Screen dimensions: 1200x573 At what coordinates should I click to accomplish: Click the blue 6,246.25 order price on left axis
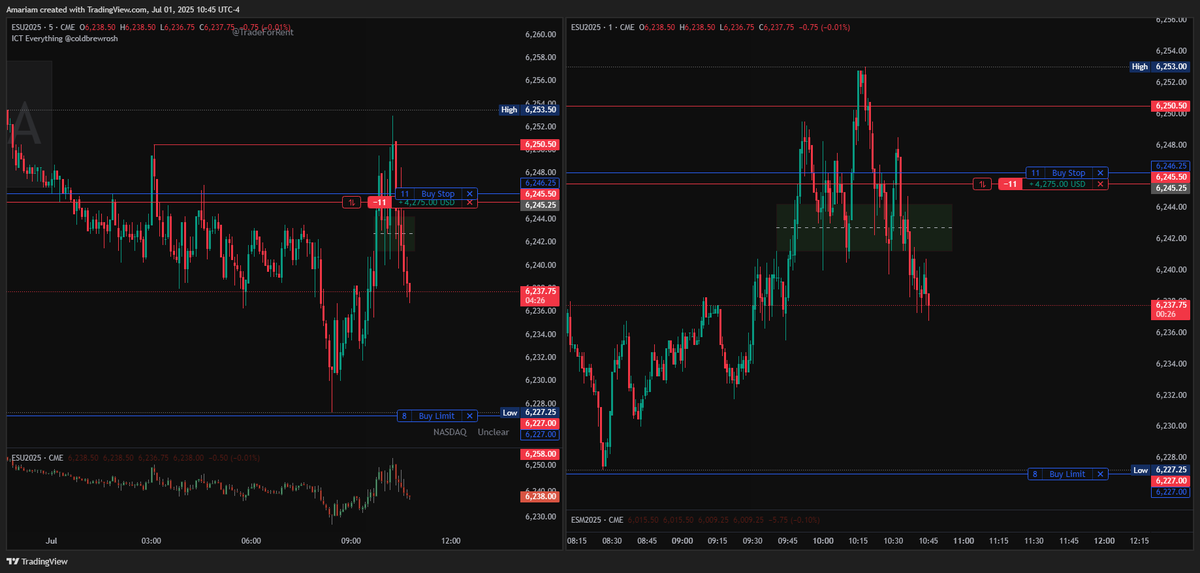click(540, 184)
